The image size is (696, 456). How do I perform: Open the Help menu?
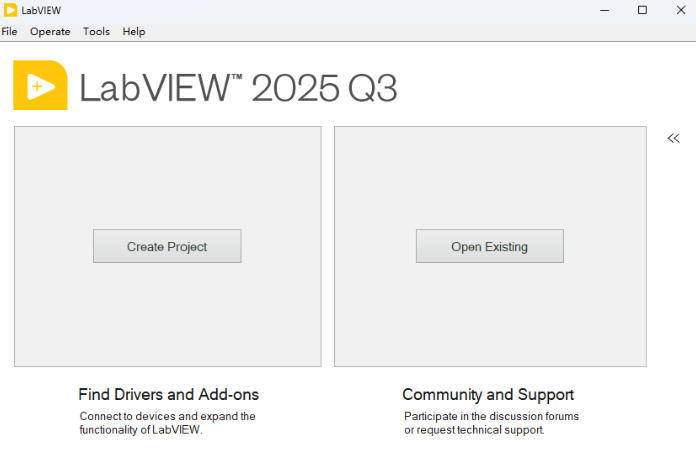134,31
